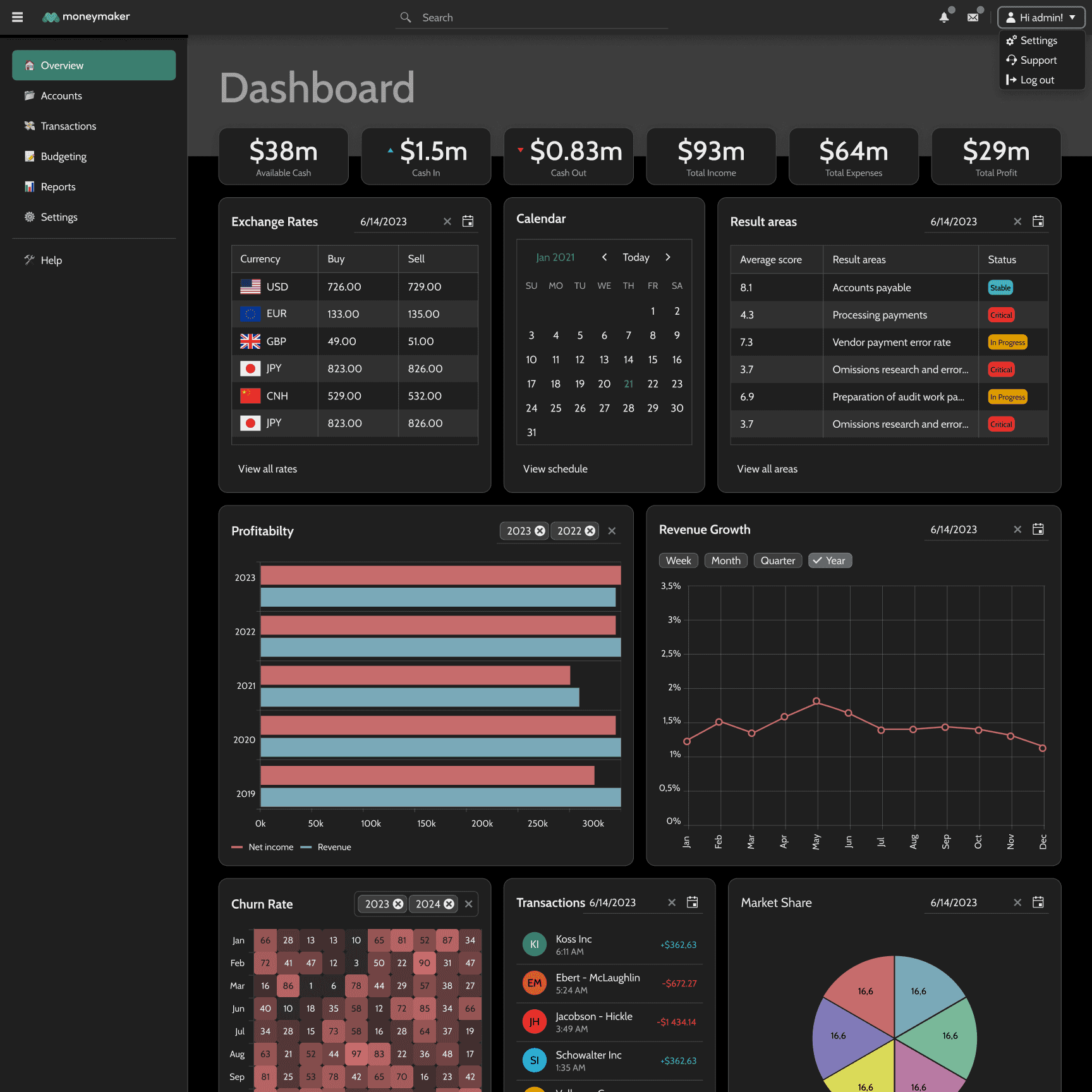Open the Transactions sidebar icon
1092x1092 pixels.
point(30,126)
